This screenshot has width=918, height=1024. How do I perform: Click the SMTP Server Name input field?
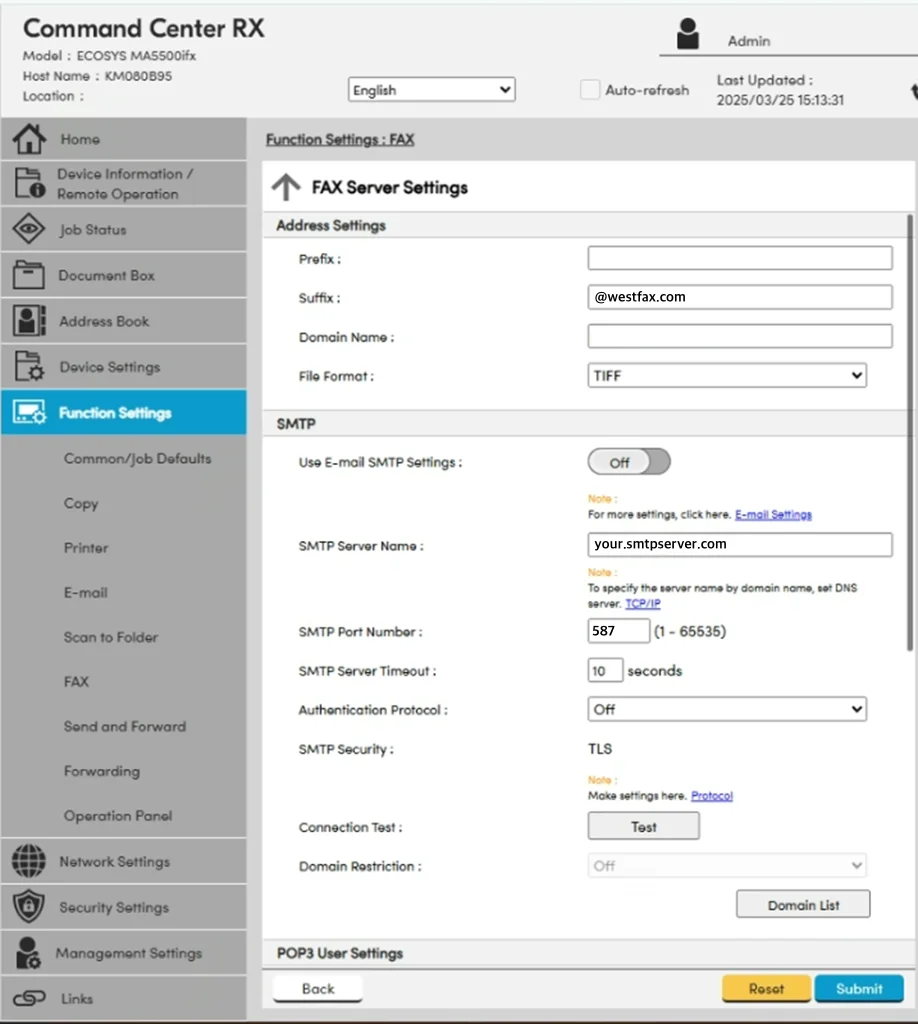(x=740, y=545)
